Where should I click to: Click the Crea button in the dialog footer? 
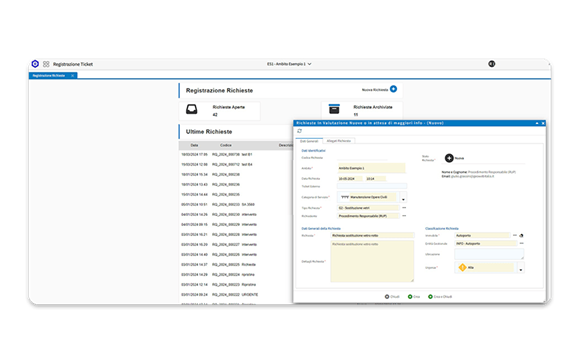click(x=414, y=297)
